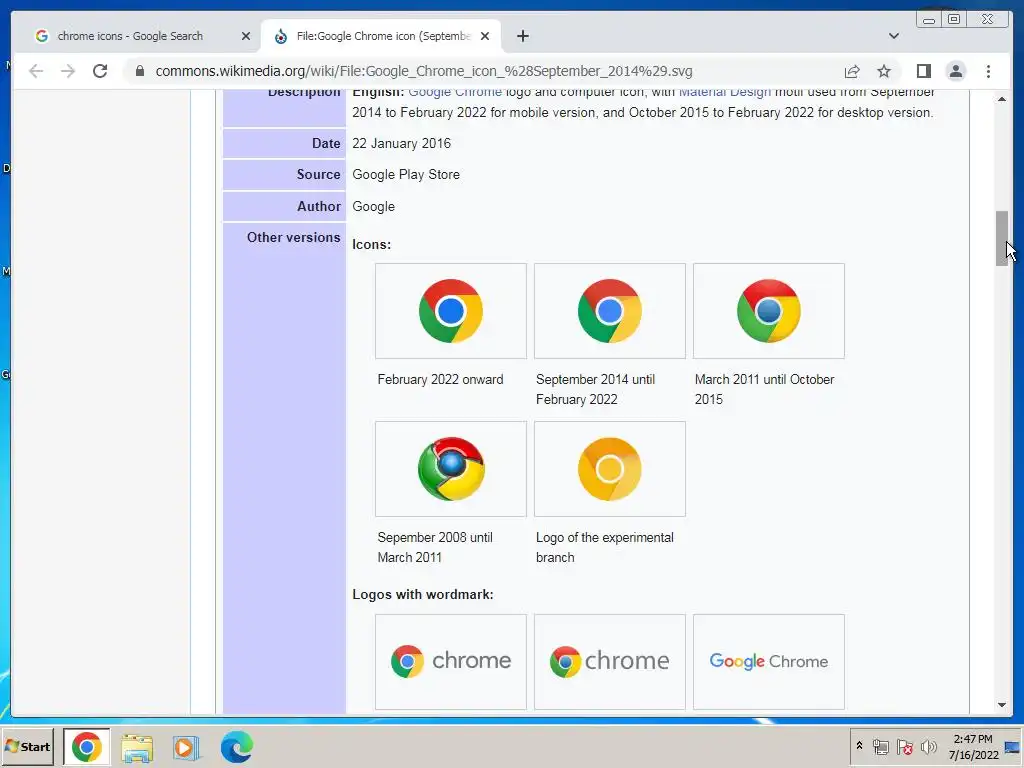
Task: Open the share this page icon
Action: [x=852, y=71]
